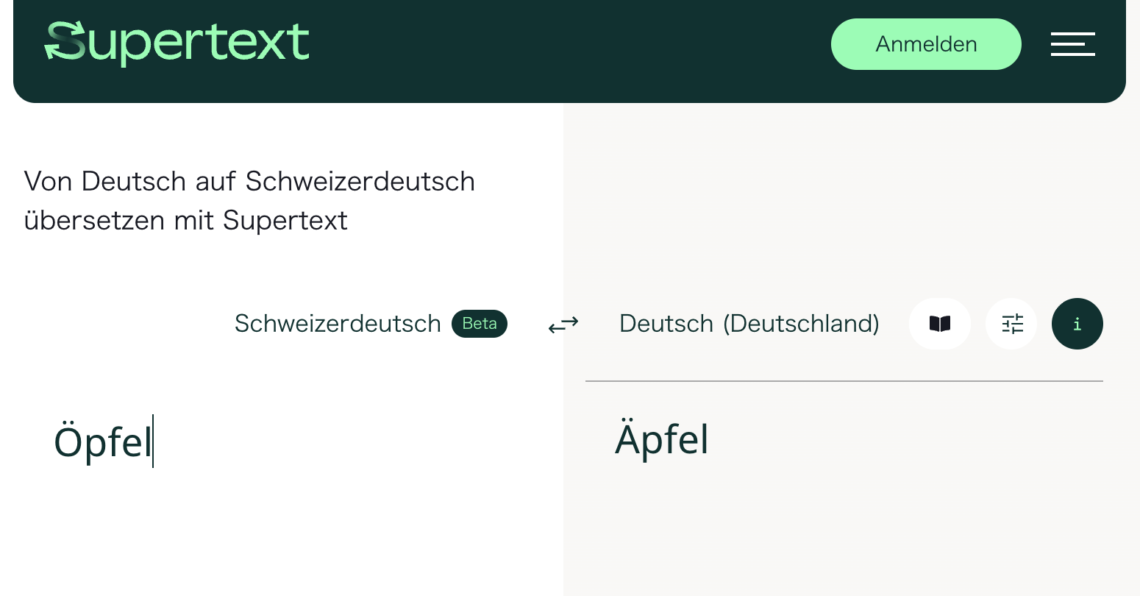Click the green Beta badge
Image resolution: width=1140 pixels, height=596 pixels.
click(x=479, y=324)
